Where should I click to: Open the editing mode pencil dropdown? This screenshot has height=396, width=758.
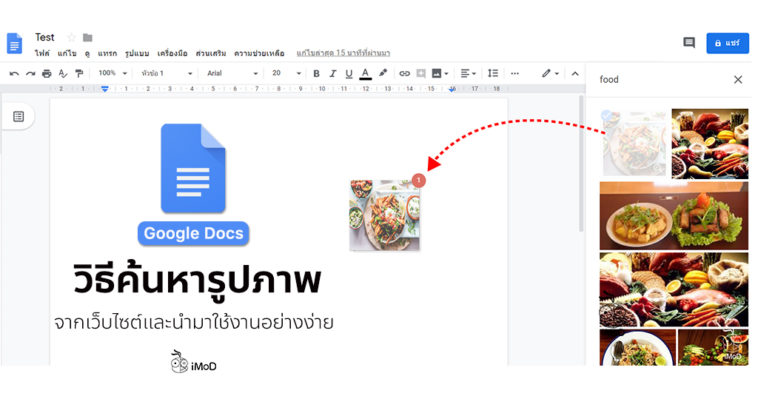click(550, 73)
